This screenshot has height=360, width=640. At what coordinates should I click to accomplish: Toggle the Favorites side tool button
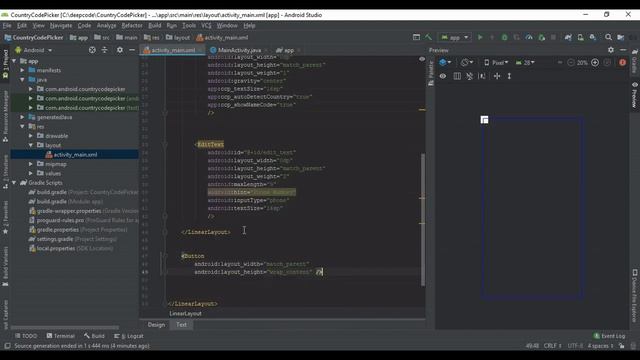pyautogui.click(x=5, y=218)
